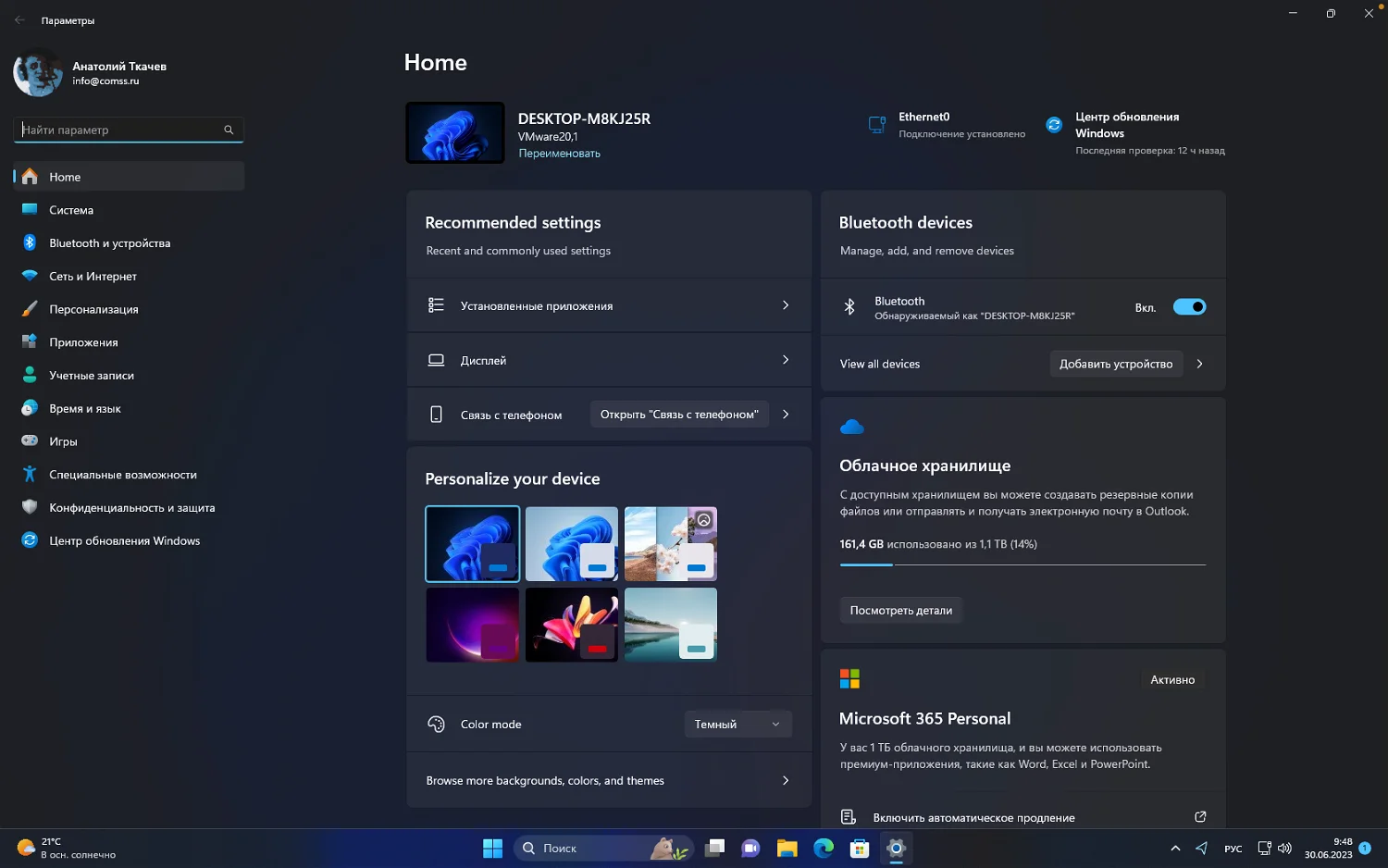
Task: Select the red flower dark theme thumbnail
Action: tap(572, 625)
